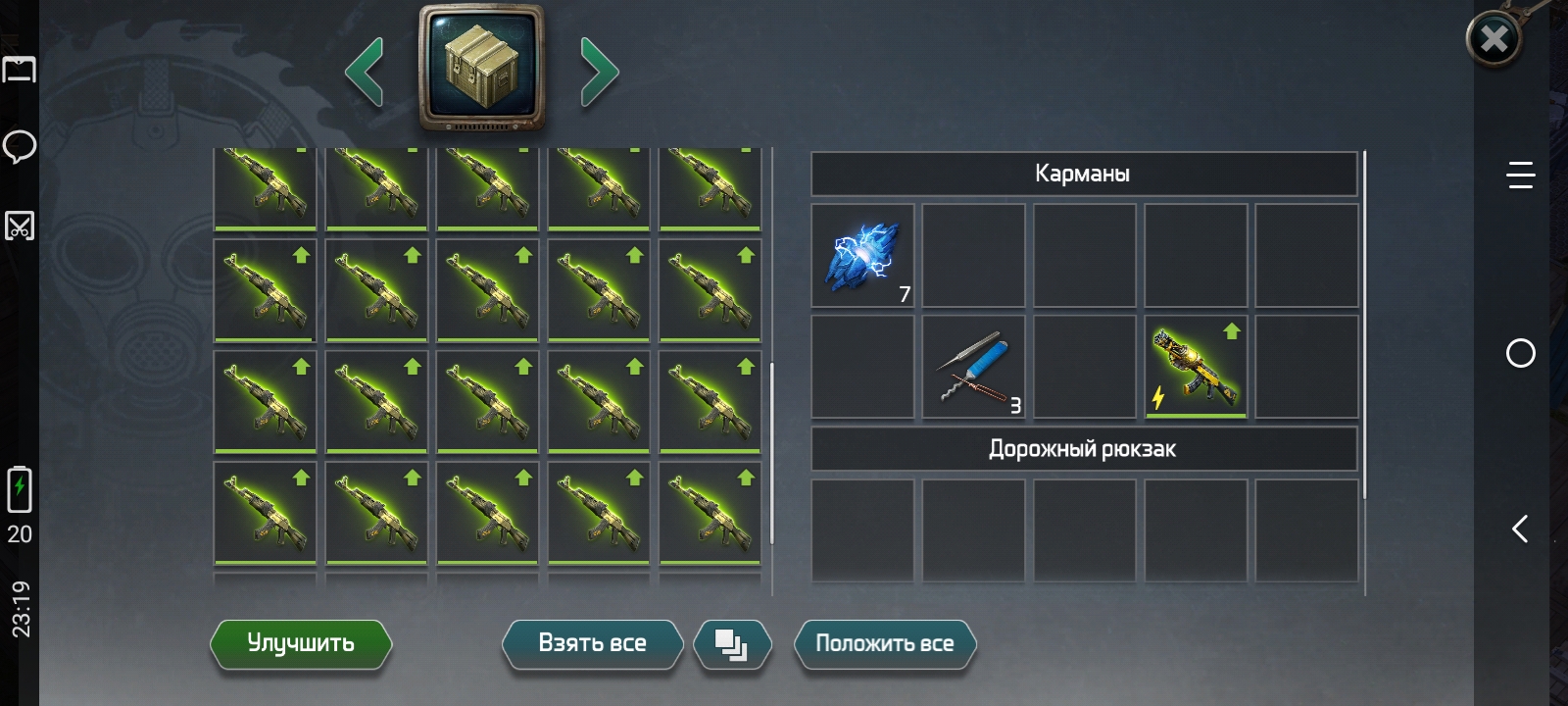Close the storage window with X button
Screen dimensions: 1568x706
(x=1494, y=39)
